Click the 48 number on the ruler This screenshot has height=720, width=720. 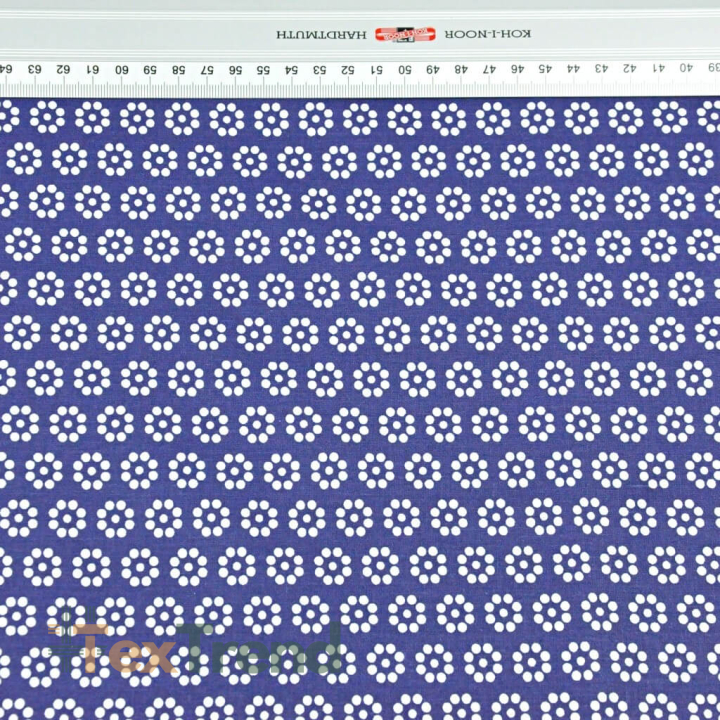click(461, 69)
